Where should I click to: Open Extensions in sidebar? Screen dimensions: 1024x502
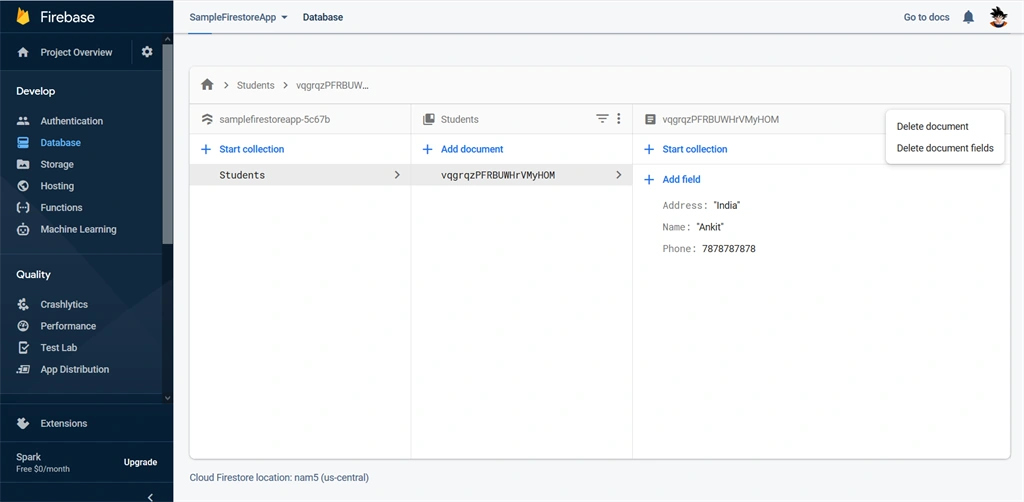point(63,423)
